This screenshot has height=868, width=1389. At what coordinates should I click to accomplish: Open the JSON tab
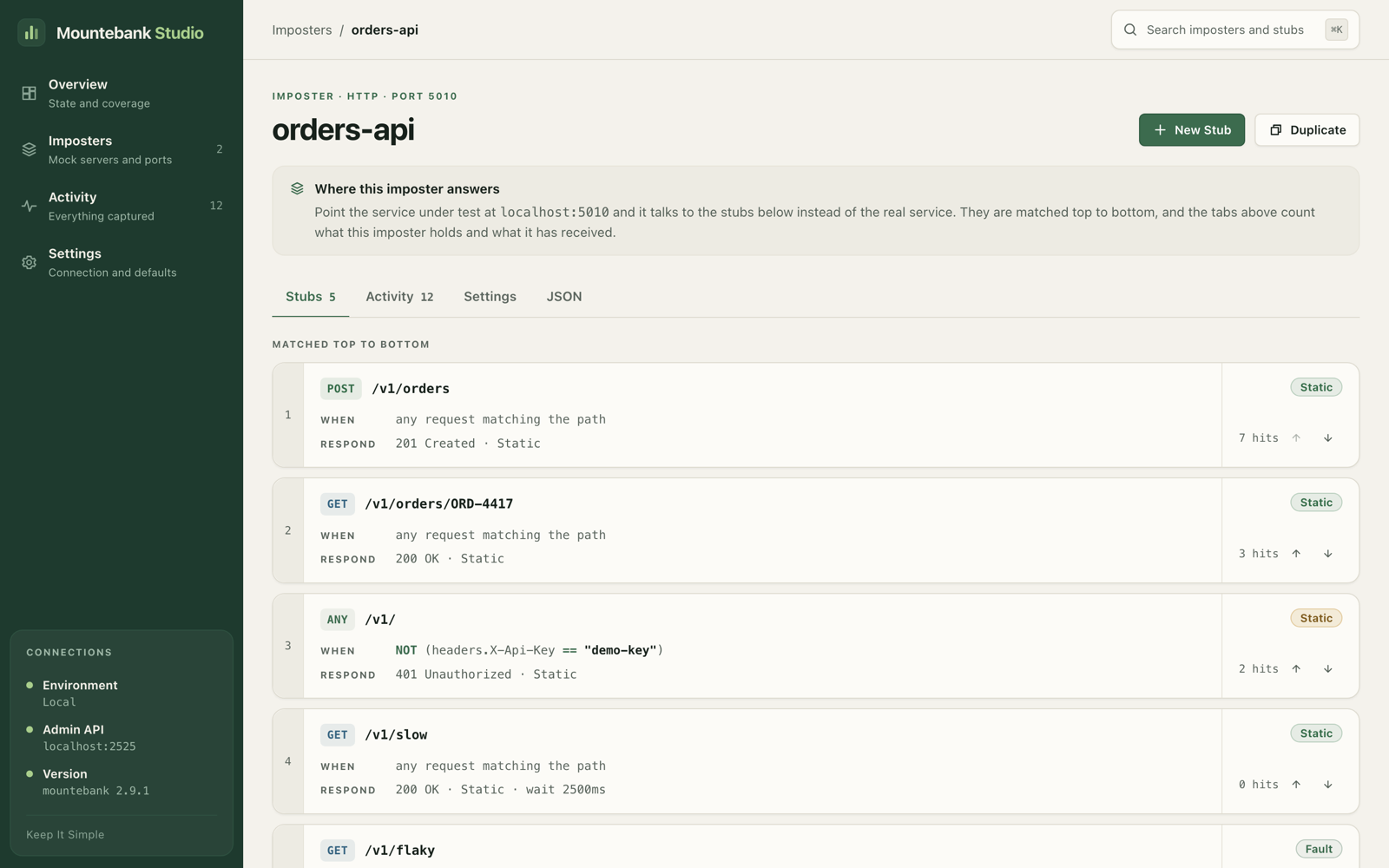564,297
